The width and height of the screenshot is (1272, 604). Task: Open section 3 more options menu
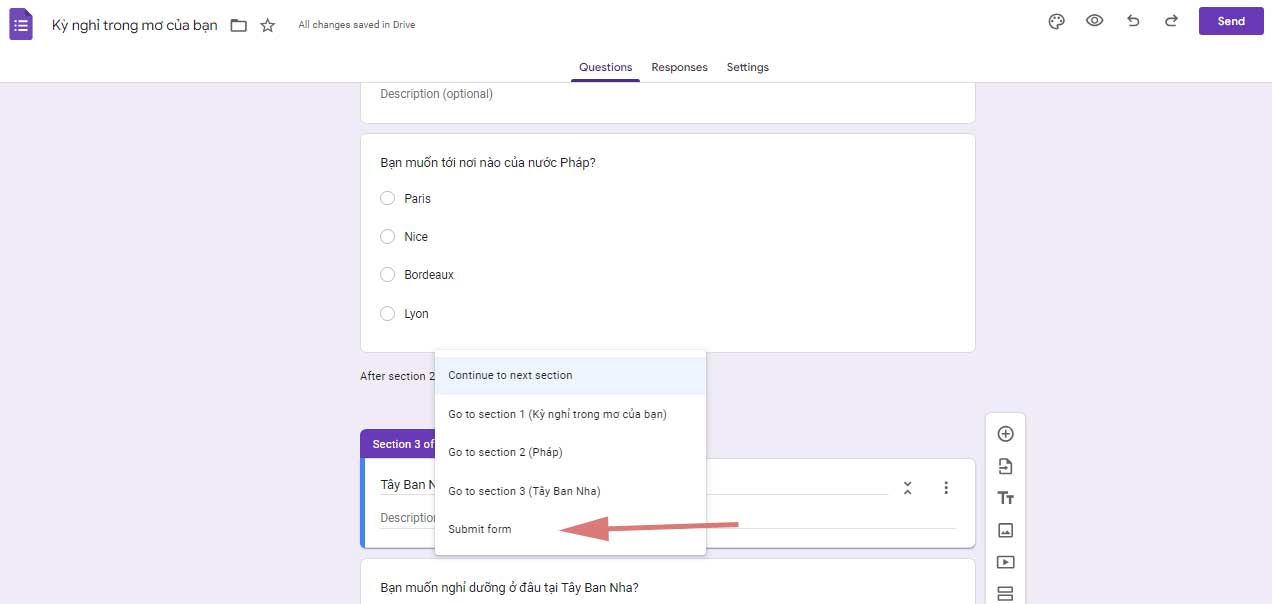[946, 488]
